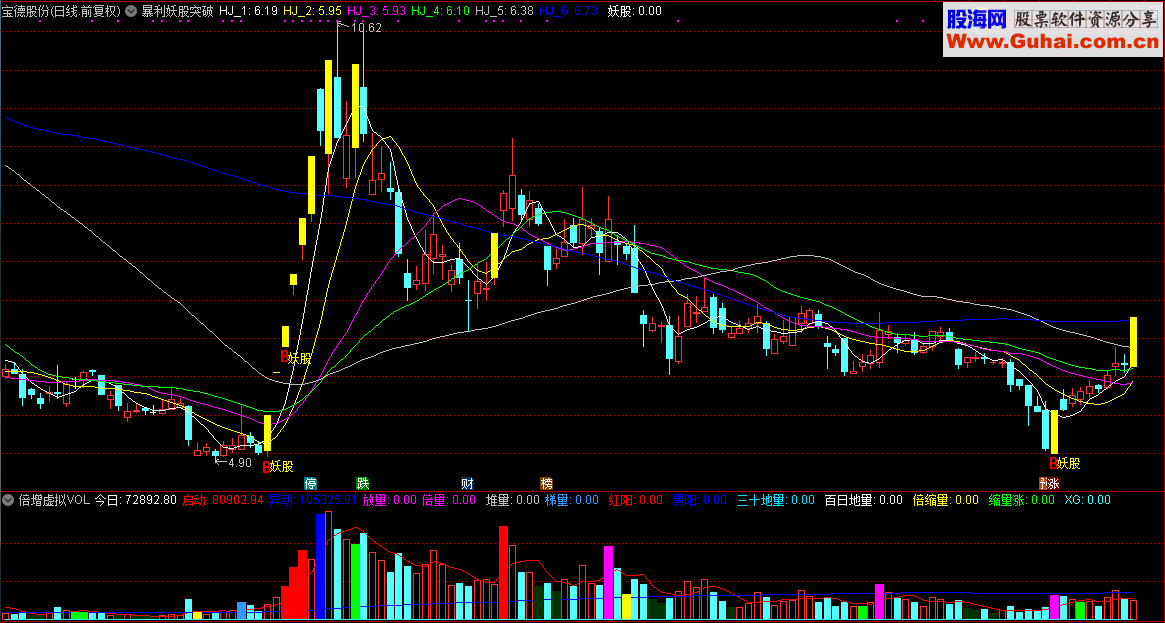Image resolution: width=1165 pixels, height=623 pixels.
Task: Click the blue HJ_6: 6.73 value
Action: point(568,11)
